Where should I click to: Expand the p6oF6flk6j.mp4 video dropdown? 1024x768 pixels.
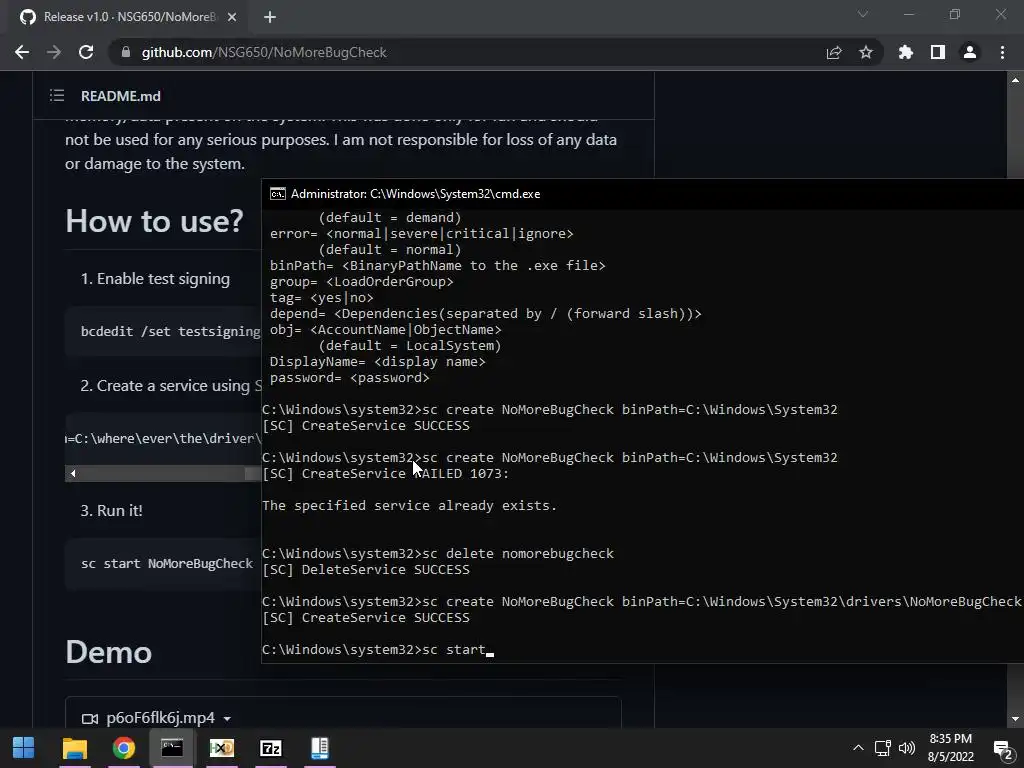227,718
